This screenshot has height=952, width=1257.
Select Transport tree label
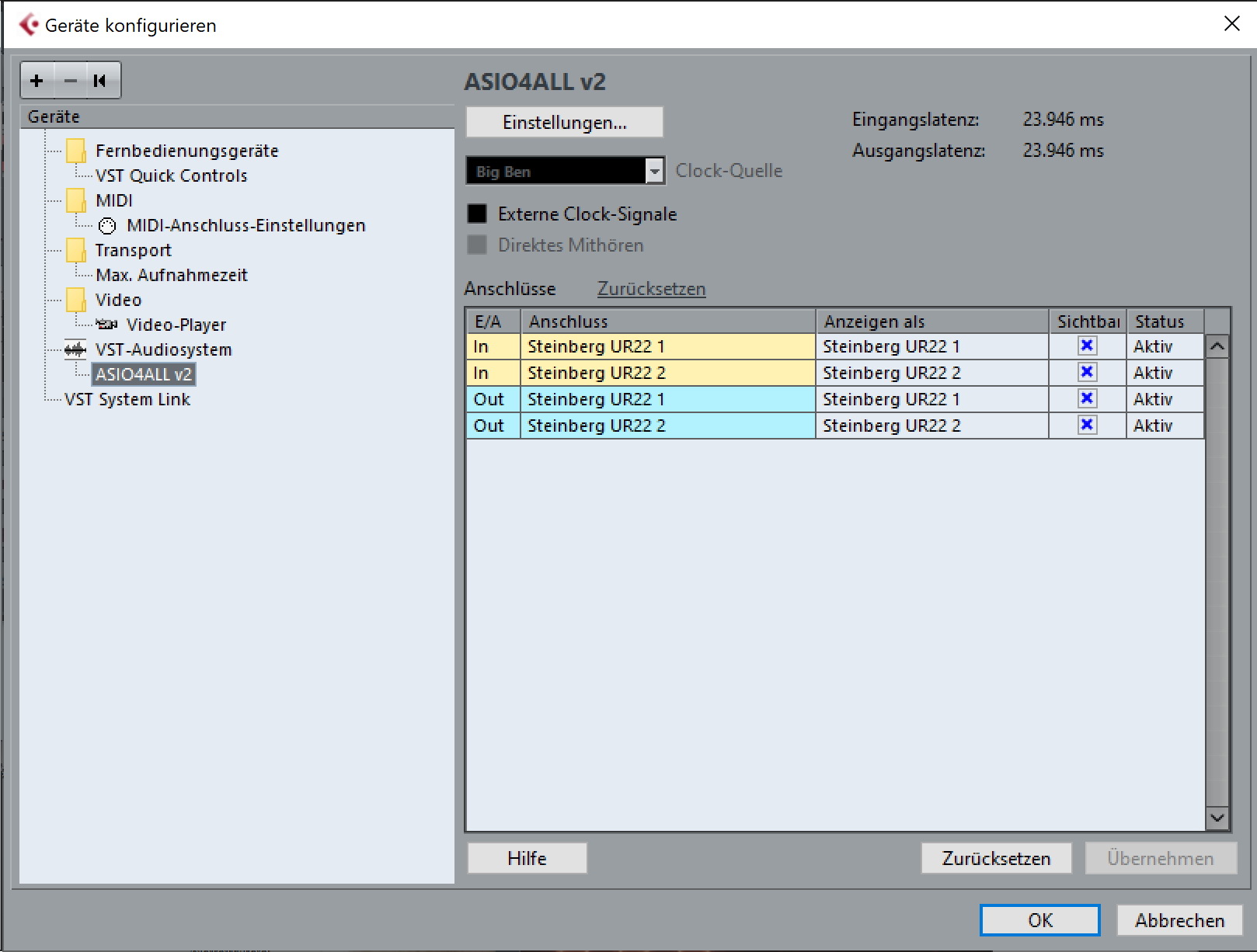click(133, 250)
